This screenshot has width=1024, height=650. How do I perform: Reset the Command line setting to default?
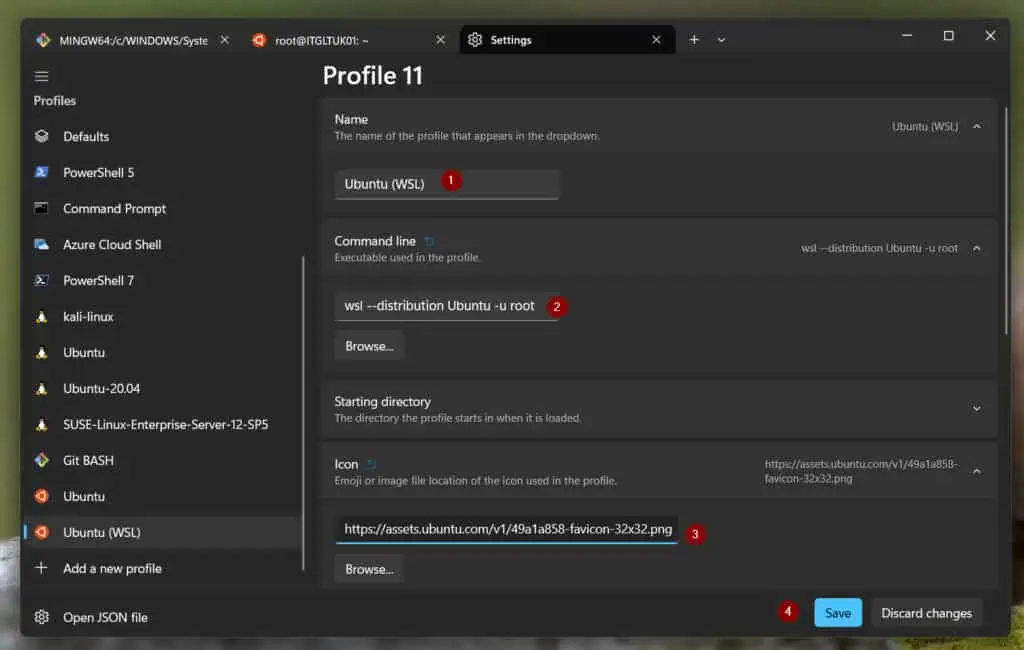[429, 242]
